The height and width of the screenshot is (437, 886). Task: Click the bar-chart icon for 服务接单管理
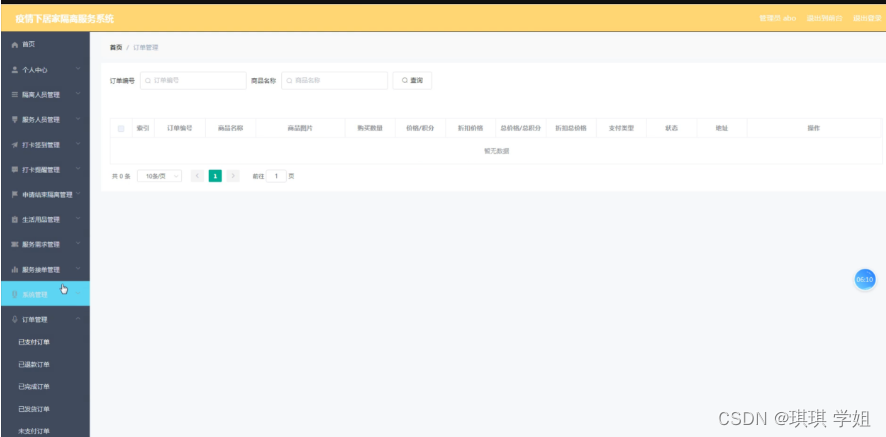(15, 270)
